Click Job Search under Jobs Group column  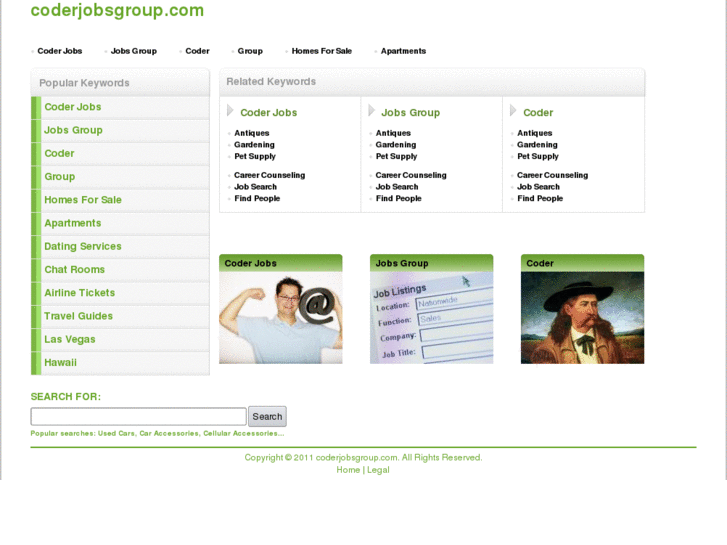click(397, 187)
